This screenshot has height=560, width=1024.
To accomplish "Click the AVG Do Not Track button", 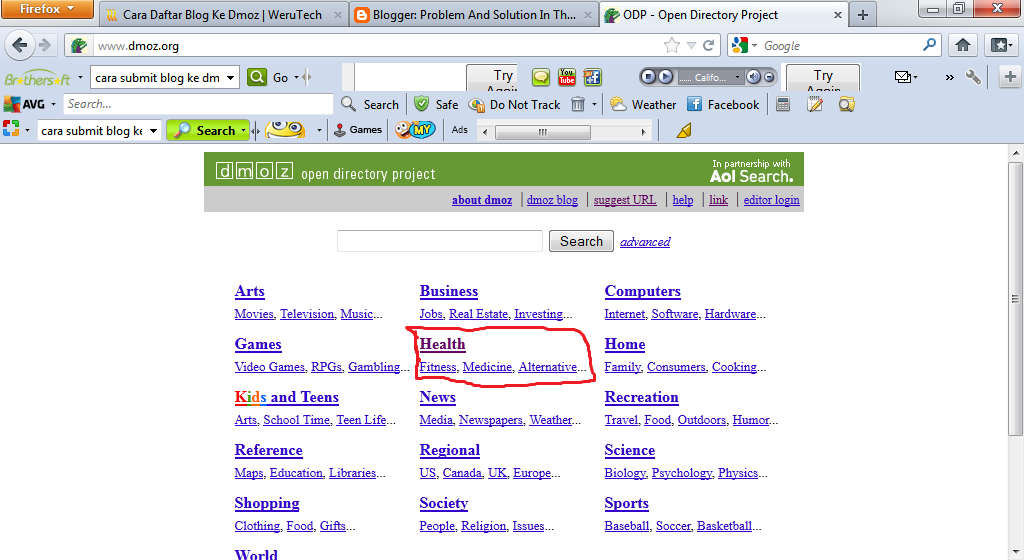I will click(x=515, y=104).
